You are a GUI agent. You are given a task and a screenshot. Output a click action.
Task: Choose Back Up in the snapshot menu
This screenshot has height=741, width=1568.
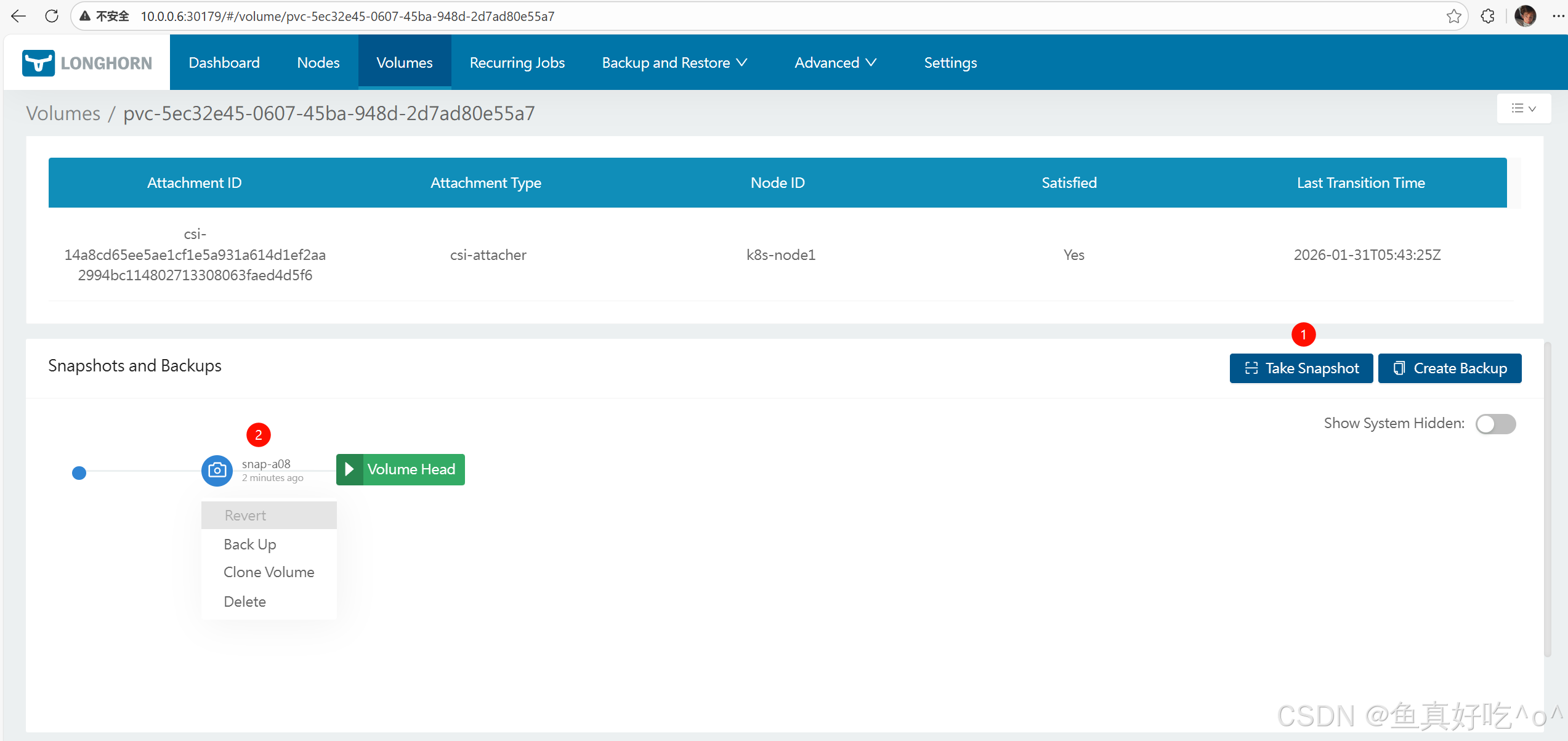pyautogui.click(x=249, y=545)
